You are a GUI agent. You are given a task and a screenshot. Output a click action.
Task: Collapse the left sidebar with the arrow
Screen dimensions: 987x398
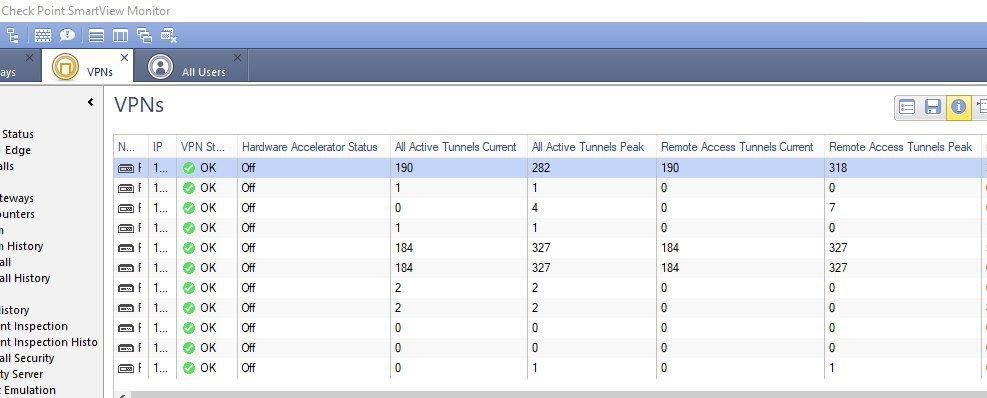91,102
